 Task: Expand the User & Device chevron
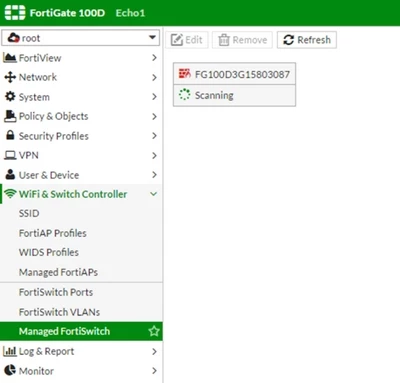point(154,175)
